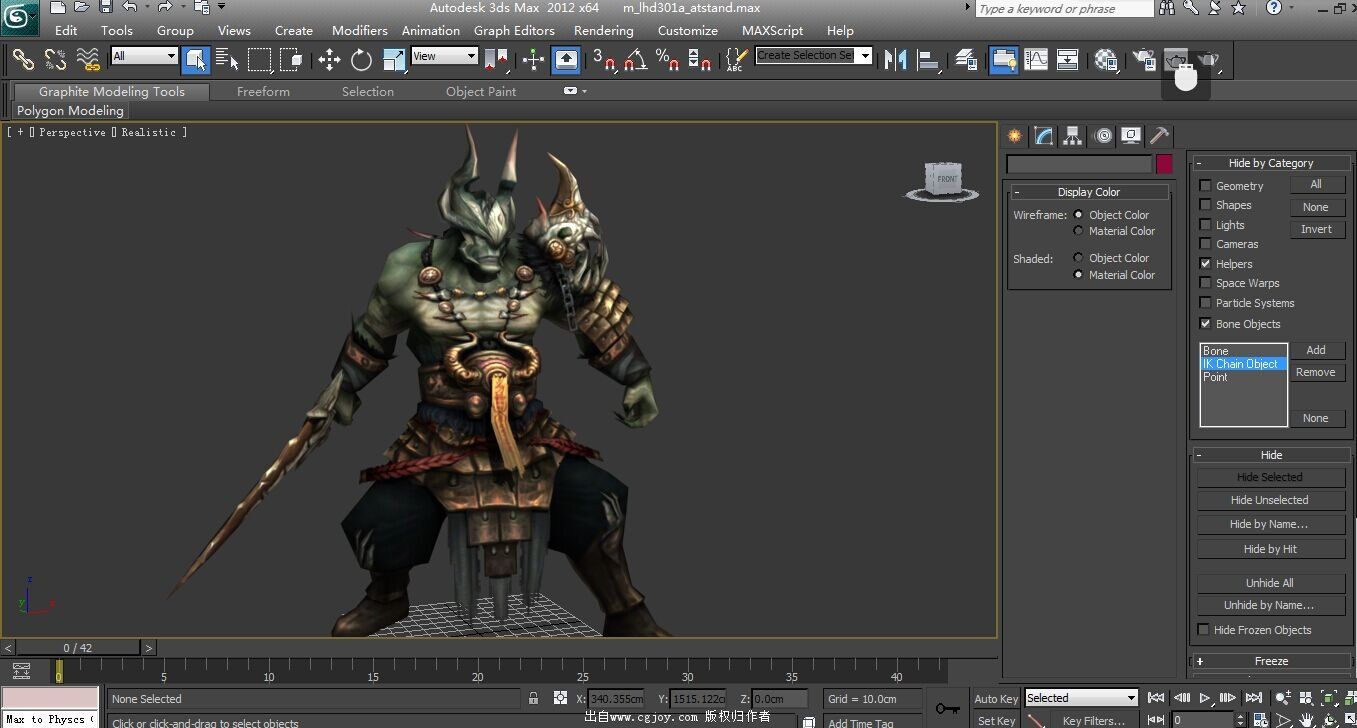This screenshot has width=1357, height=728.
Task: Open the Render Setup dialog
Action: (x=1144, y=59)
